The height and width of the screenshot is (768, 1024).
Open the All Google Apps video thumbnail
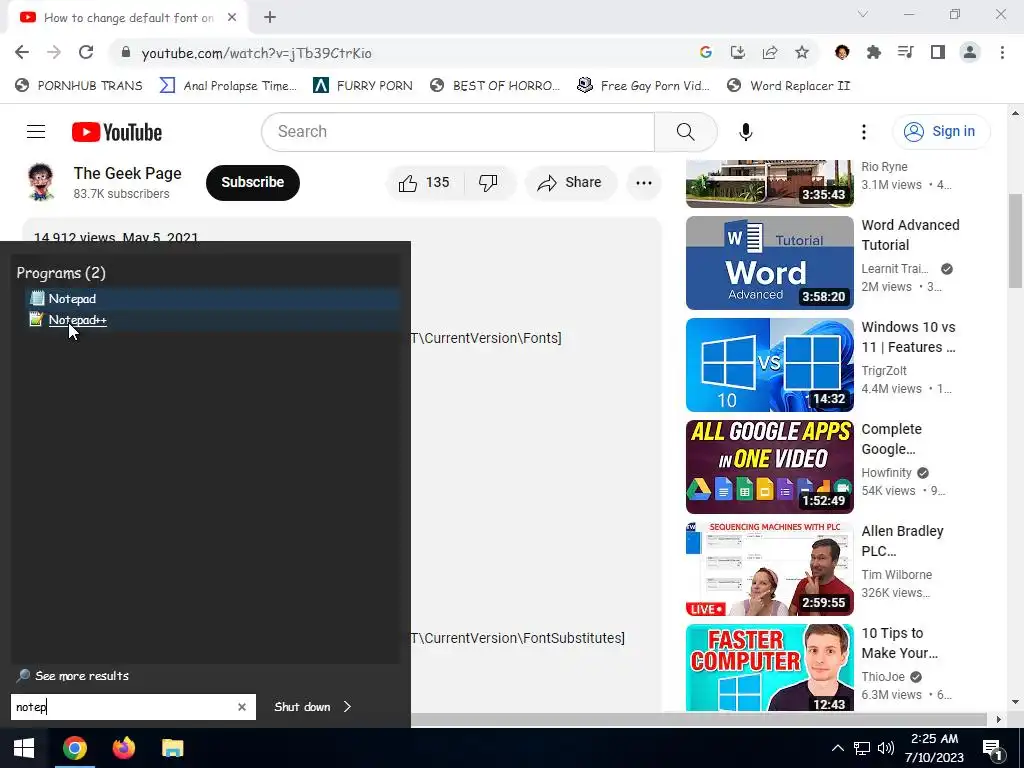click(x=769, y=466)
